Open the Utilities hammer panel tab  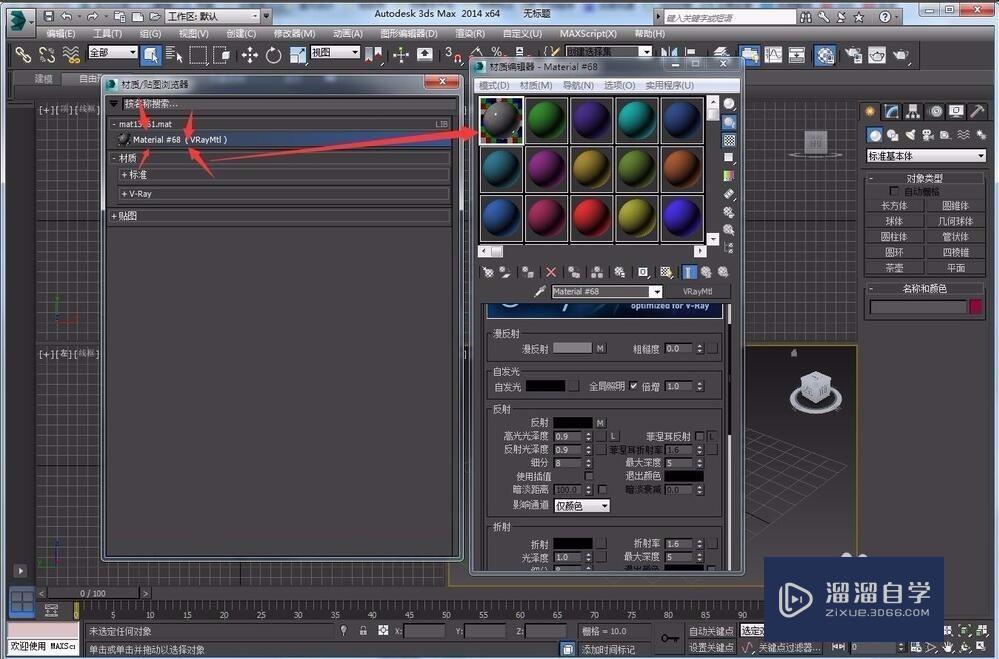(x=977, y=112)
